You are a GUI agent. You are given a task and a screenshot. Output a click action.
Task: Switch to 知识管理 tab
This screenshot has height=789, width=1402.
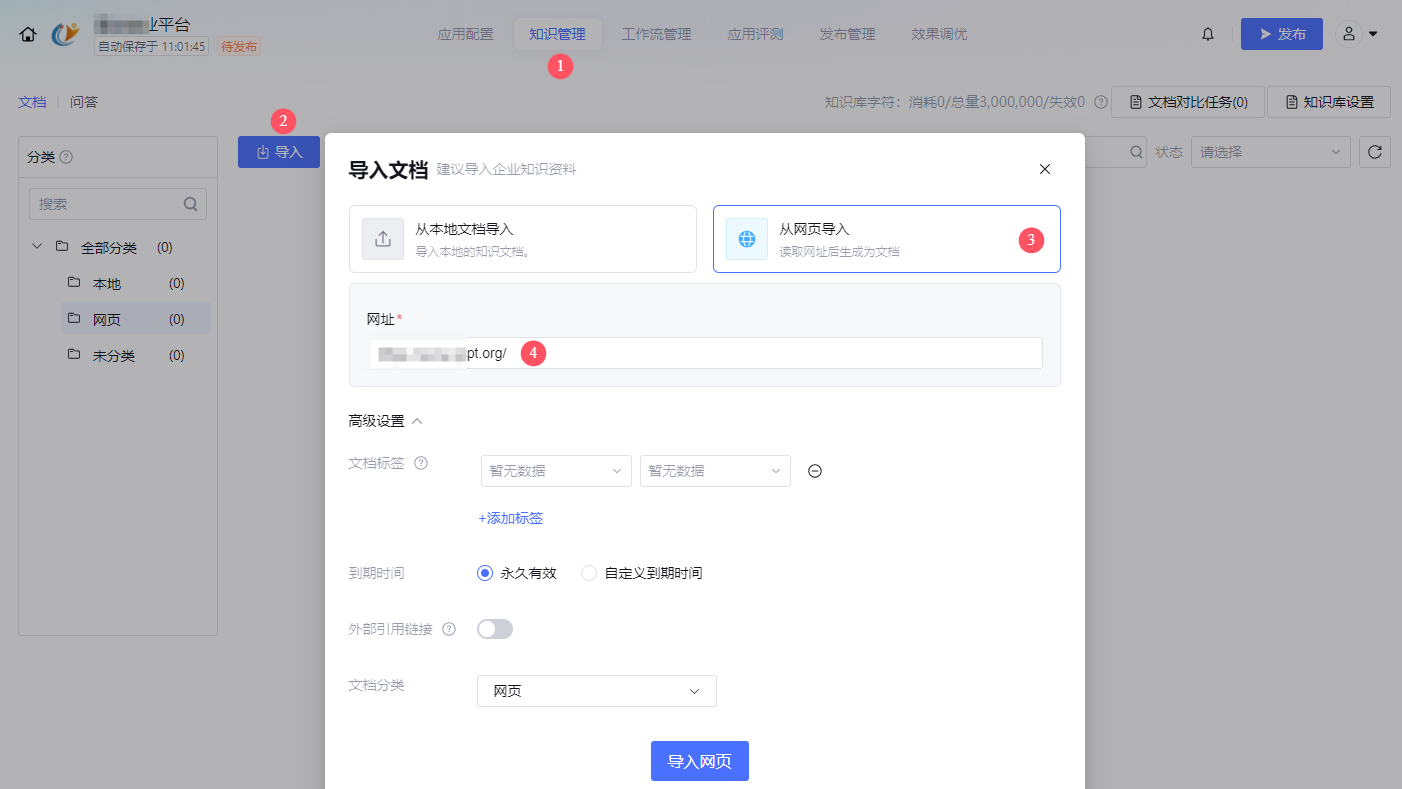click(x=557, y=34)
